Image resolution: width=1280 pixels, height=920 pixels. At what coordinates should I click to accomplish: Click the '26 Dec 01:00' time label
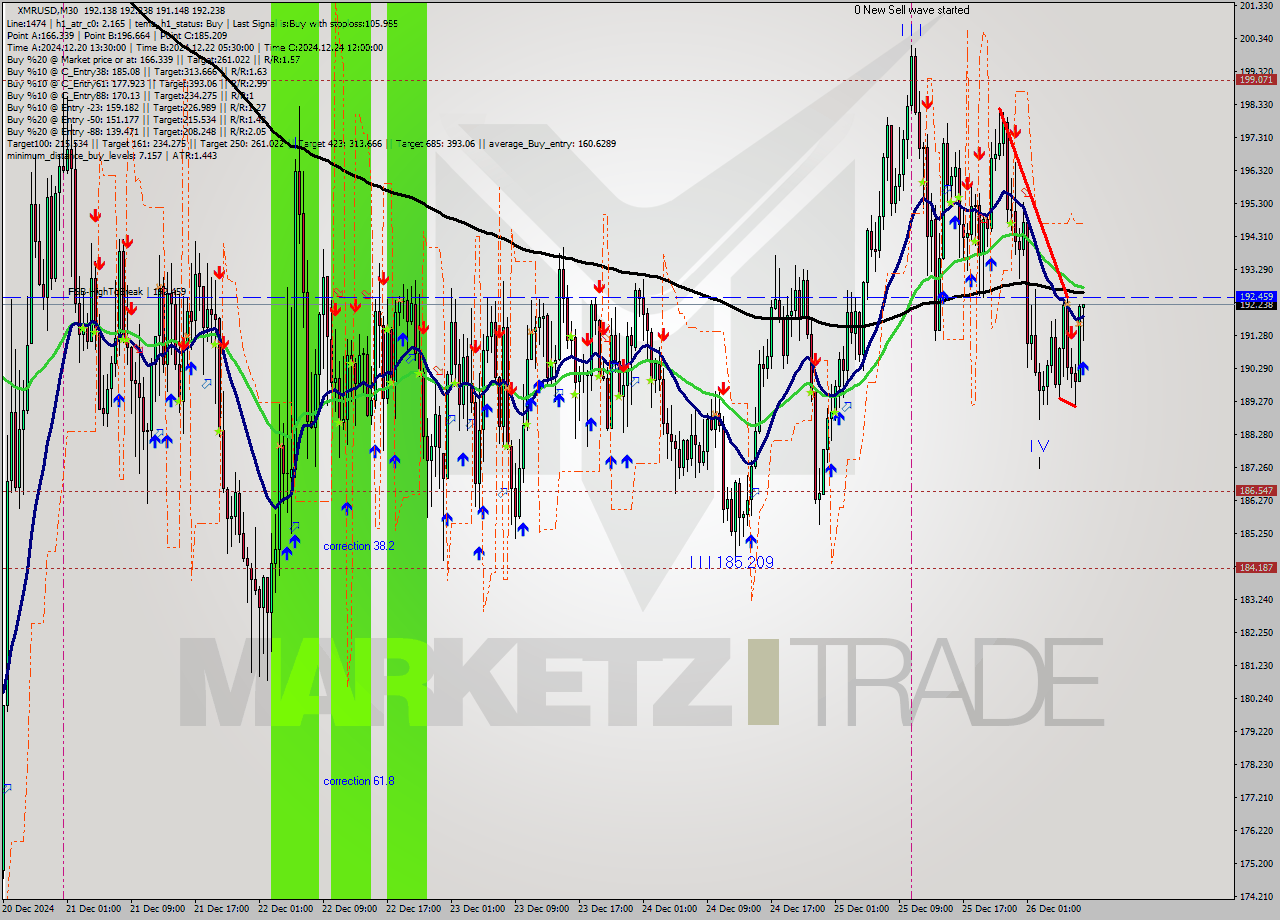[1053, 909]
